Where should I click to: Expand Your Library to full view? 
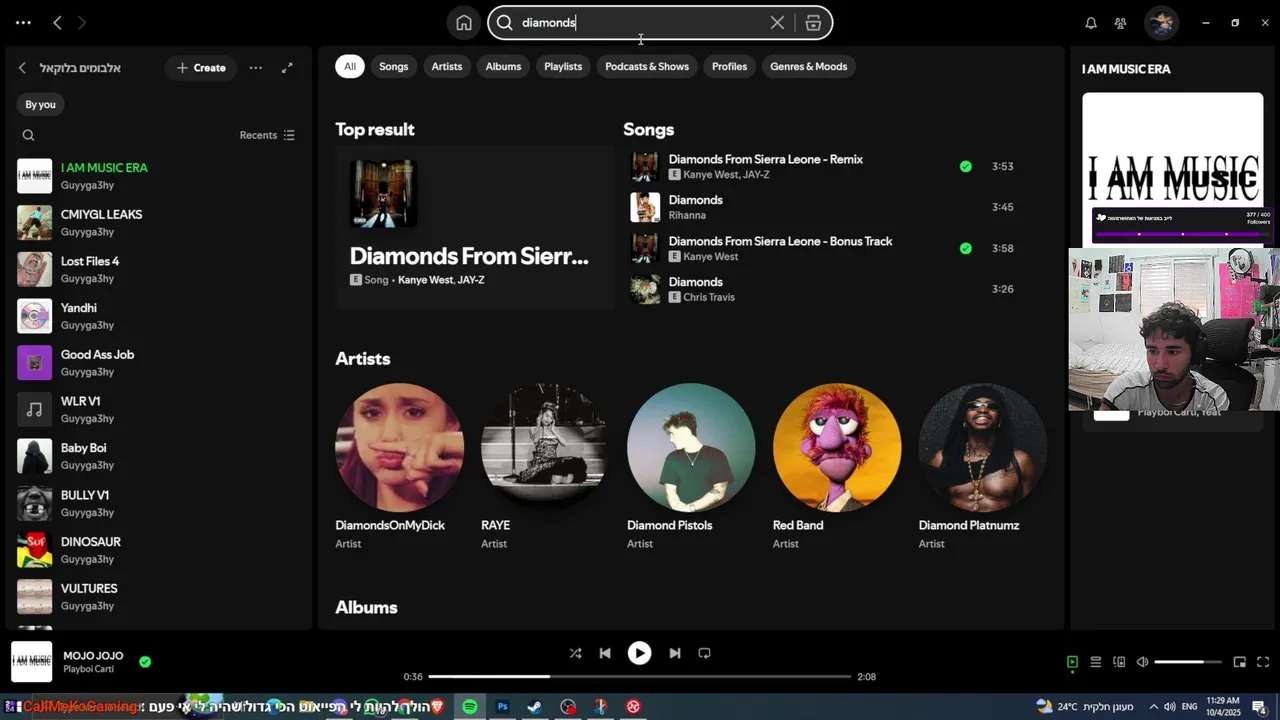click(287, 68)
